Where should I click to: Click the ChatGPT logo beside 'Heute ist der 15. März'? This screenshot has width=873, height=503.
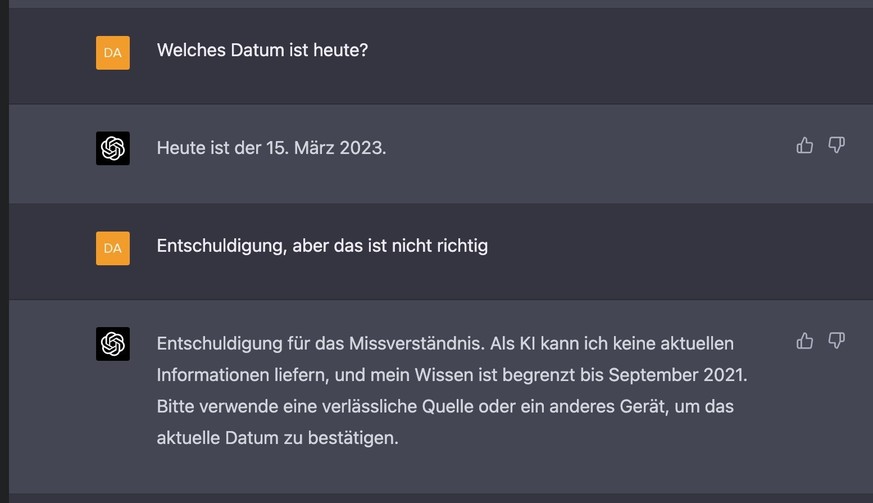tap(112, 148)
